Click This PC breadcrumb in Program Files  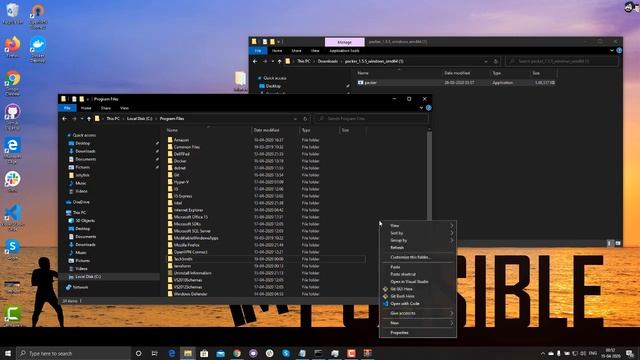click(113, 119)
